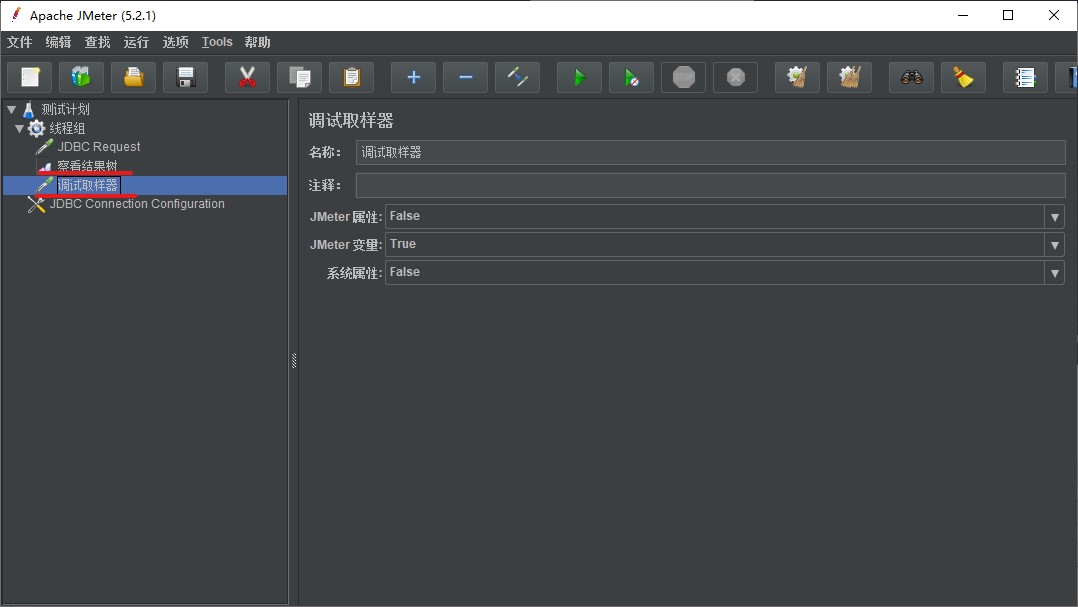
Task: Open the 帮助 menu
Action: coord(257,42)
